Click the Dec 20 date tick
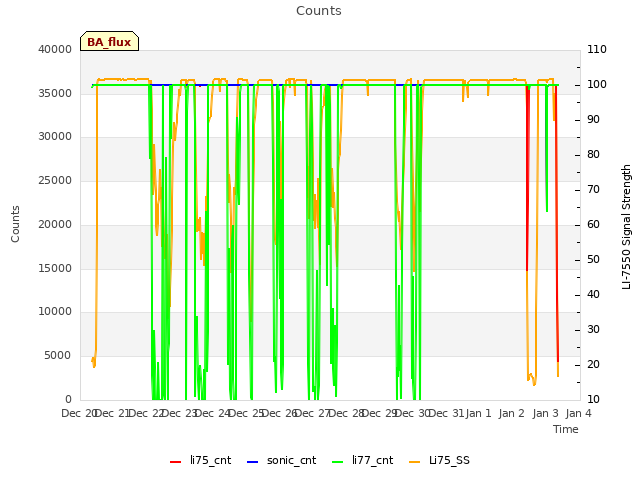The height and width of the screenshot is (480, 640). [x=79, y=413]
